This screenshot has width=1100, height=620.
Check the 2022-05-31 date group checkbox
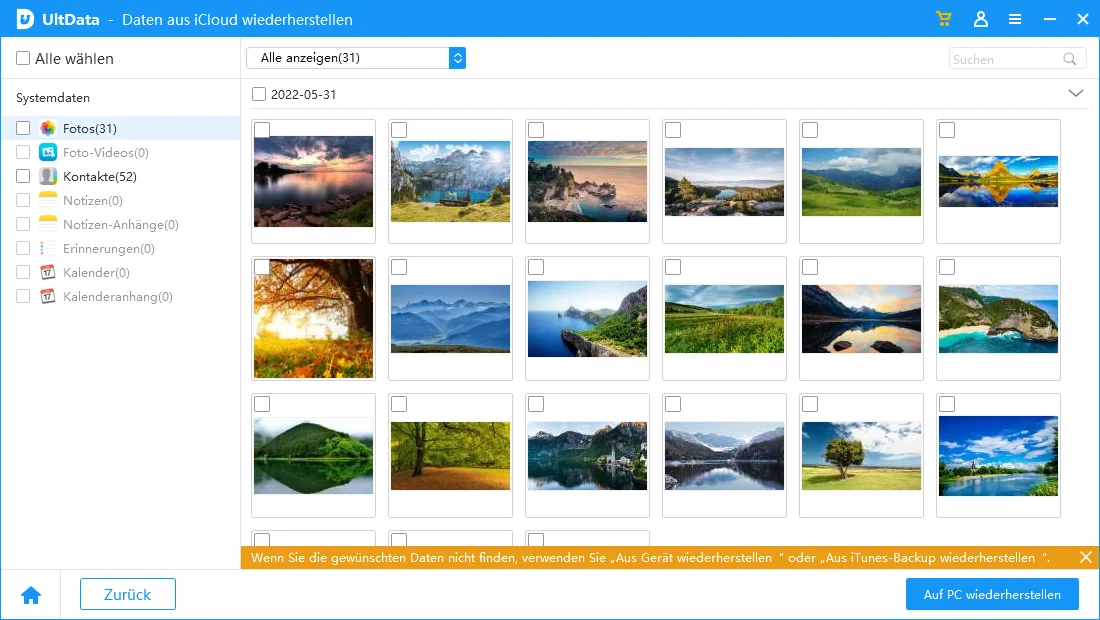pos(259,94)
